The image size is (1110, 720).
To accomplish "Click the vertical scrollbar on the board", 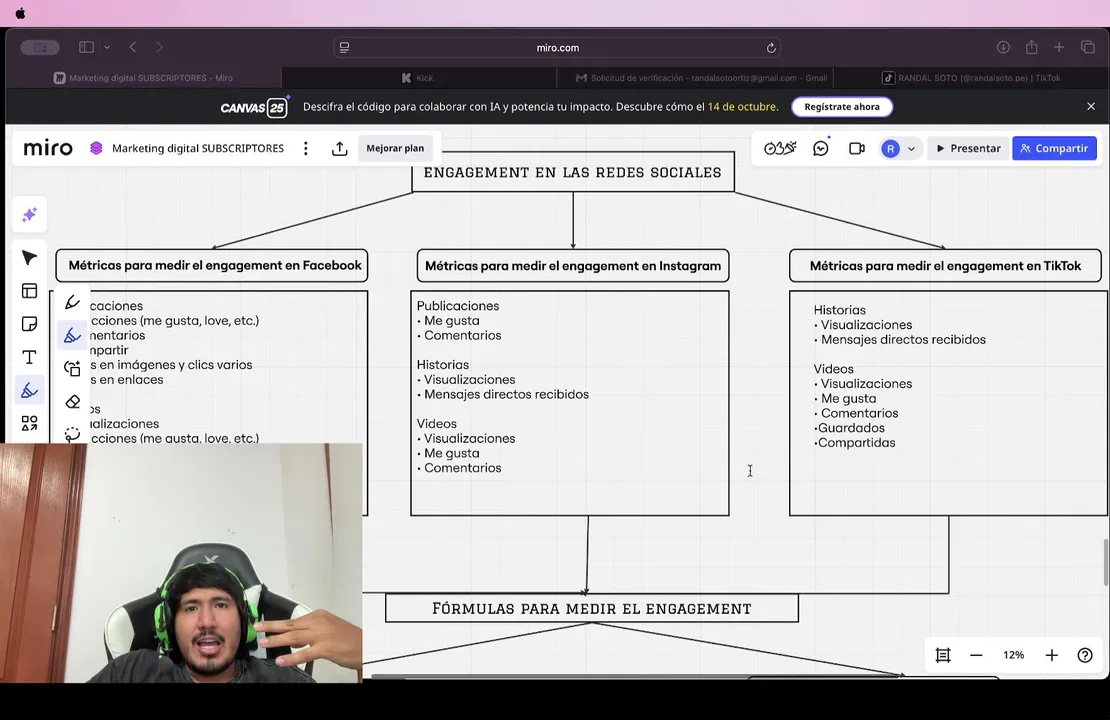I will [1105, 563].
